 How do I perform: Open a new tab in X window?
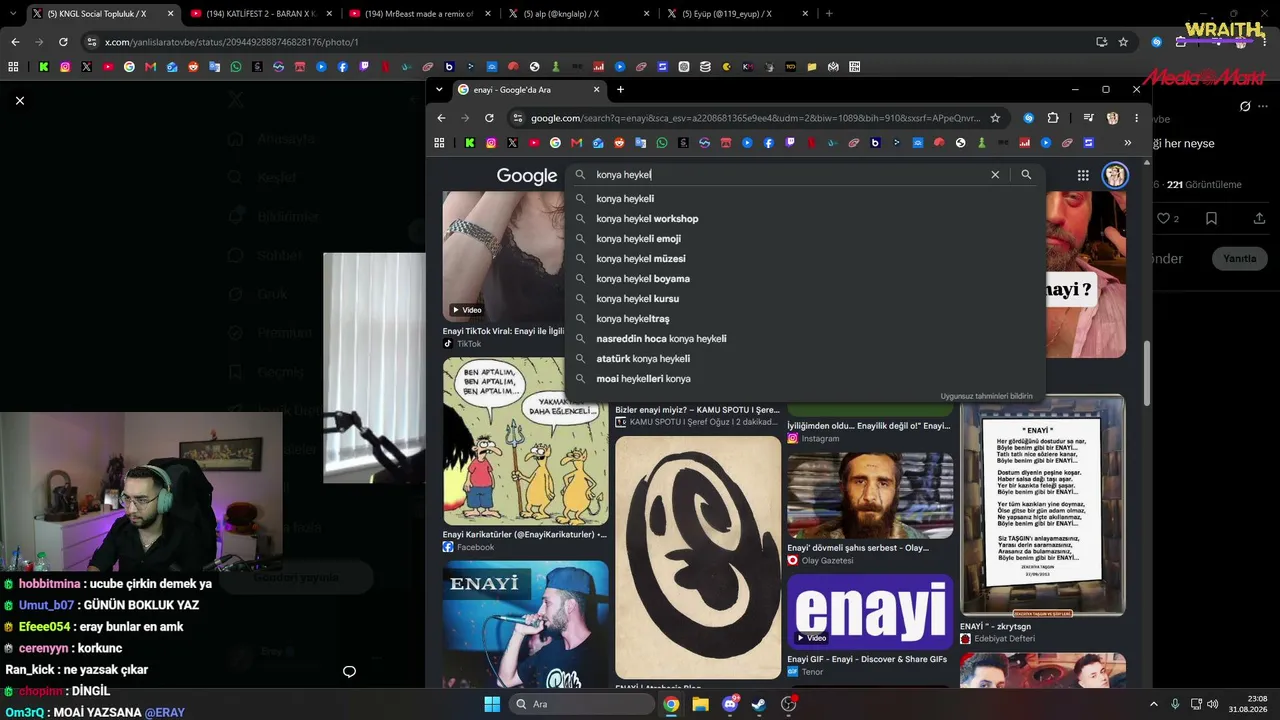[x=829, y=14]
